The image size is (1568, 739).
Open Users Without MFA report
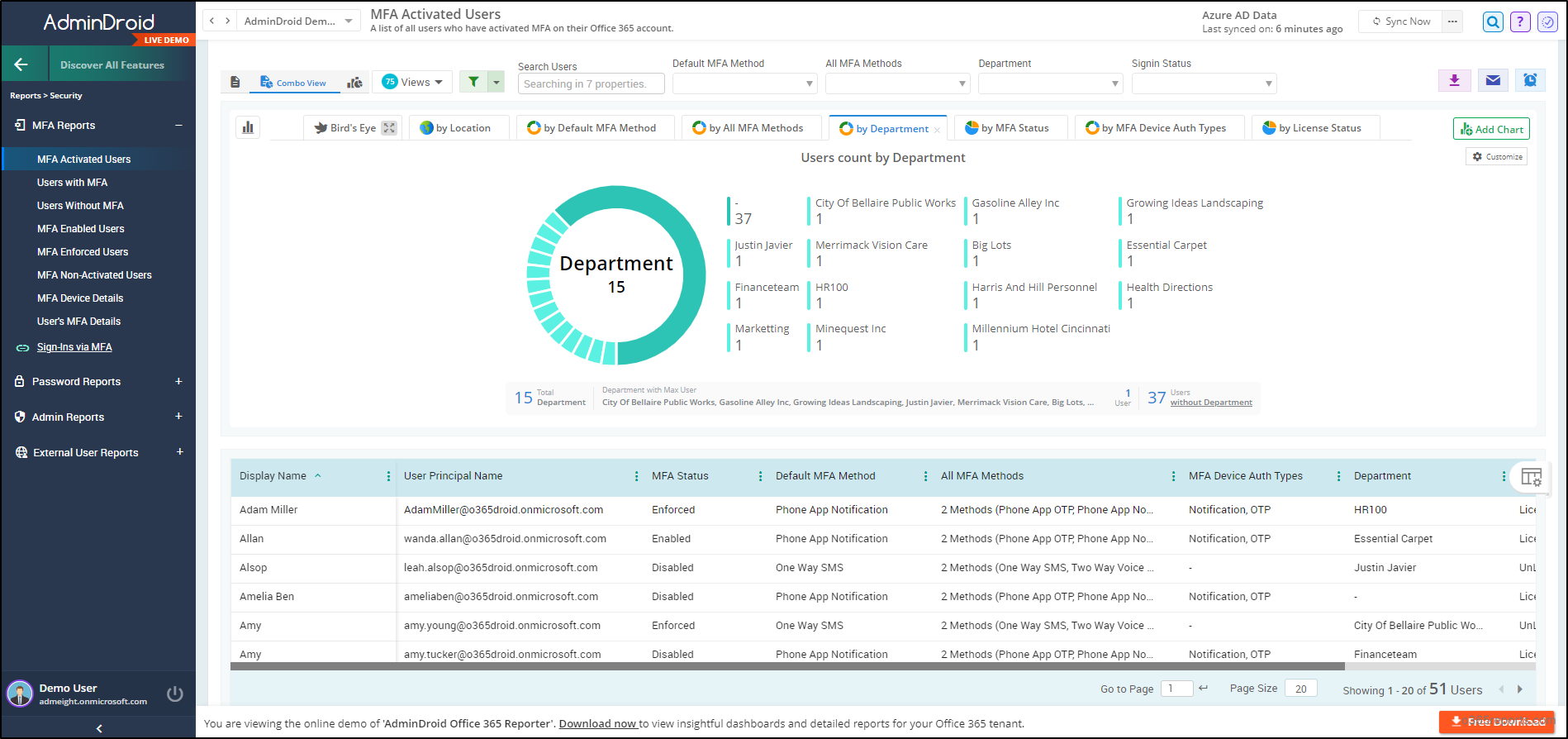[80, 205]
